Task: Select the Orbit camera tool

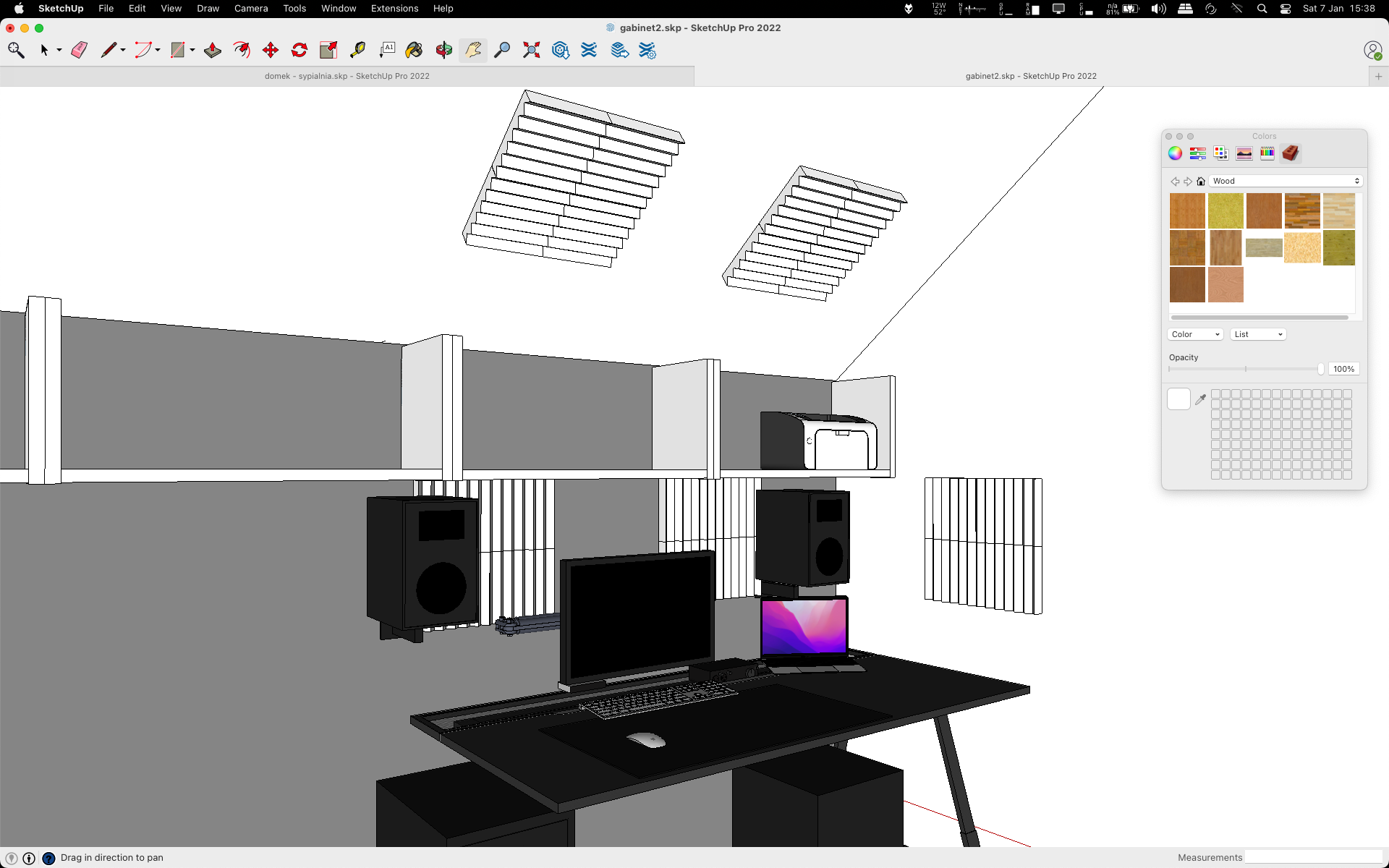Action: click(x=444, y=50)
